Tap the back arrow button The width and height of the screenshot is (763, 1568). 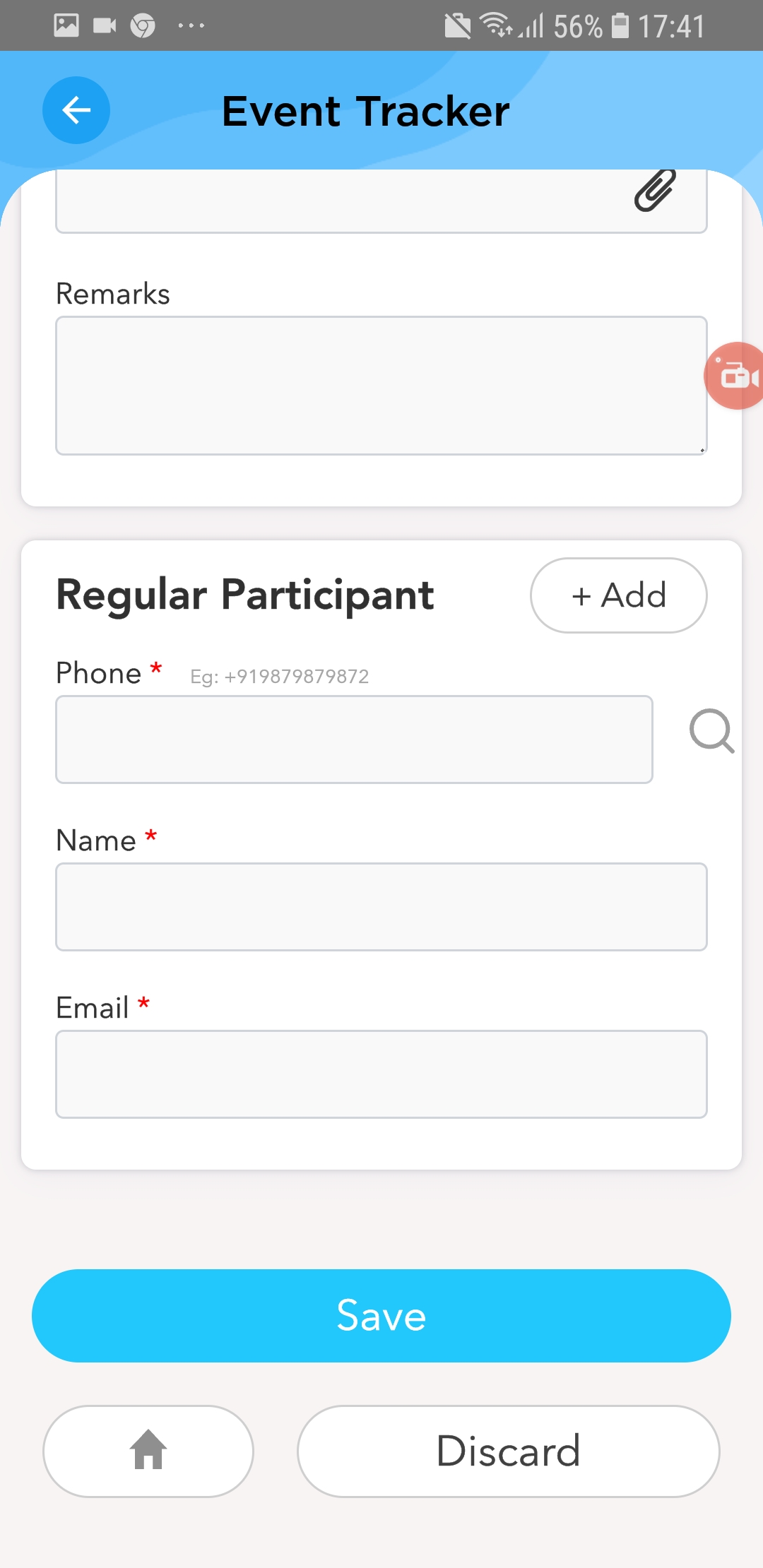[76, 110]
